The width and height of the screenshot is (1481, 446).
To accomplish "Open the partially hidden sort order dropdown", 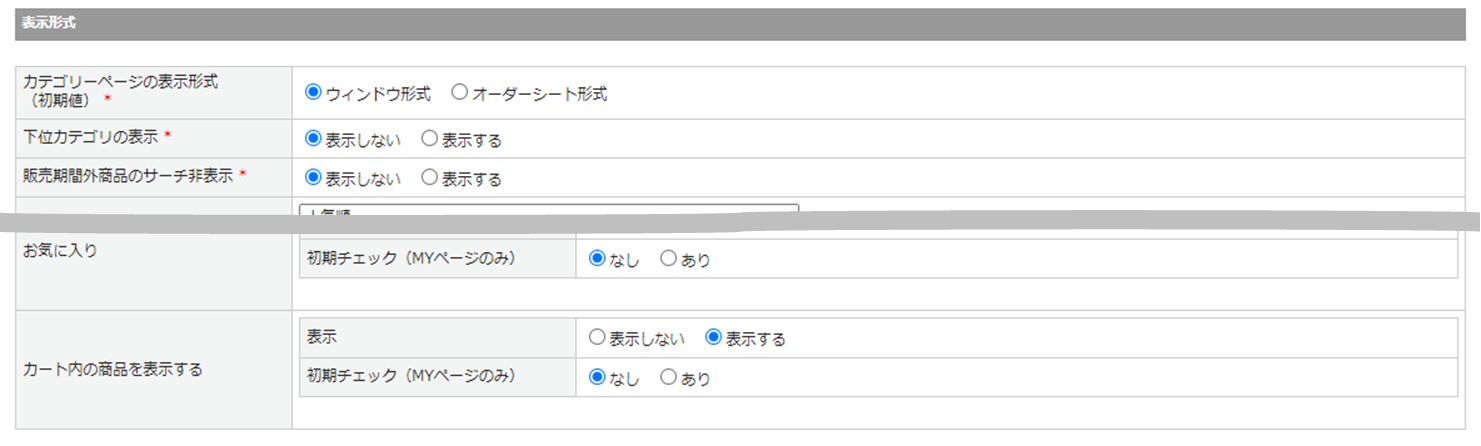I will point(548,210).
